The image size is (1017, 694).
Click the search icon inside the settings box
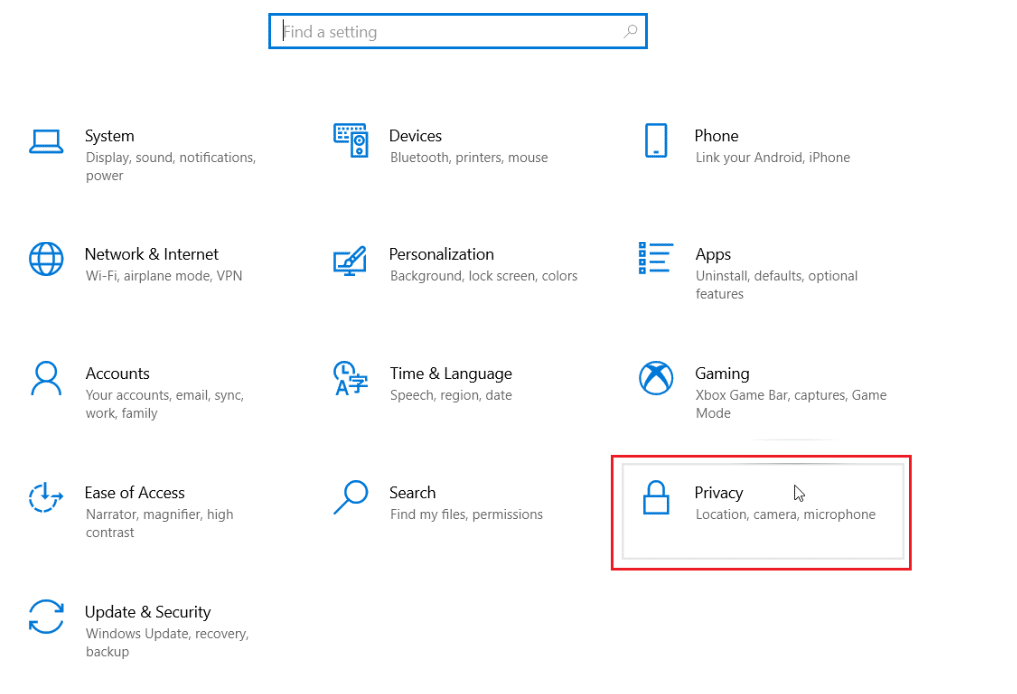(630, 31)
